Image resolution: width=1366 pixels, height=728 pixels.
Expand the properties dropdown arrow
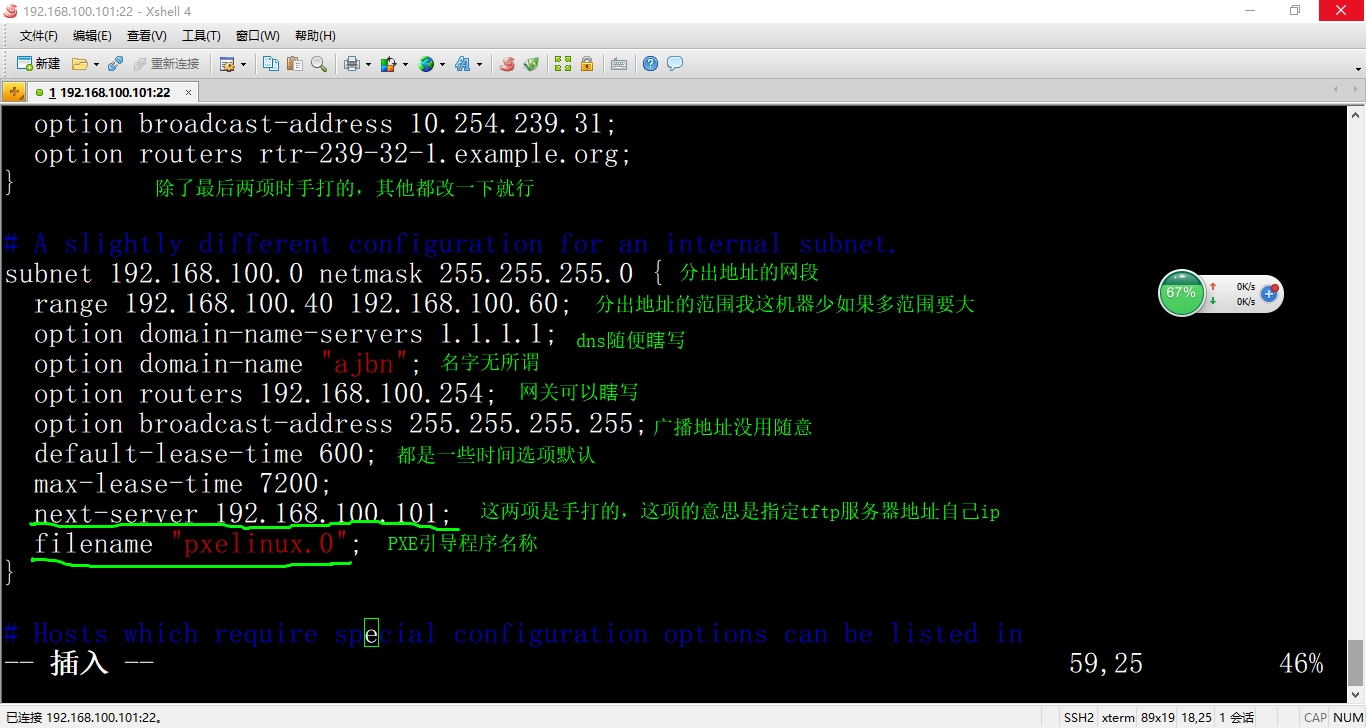click(243, 64)
